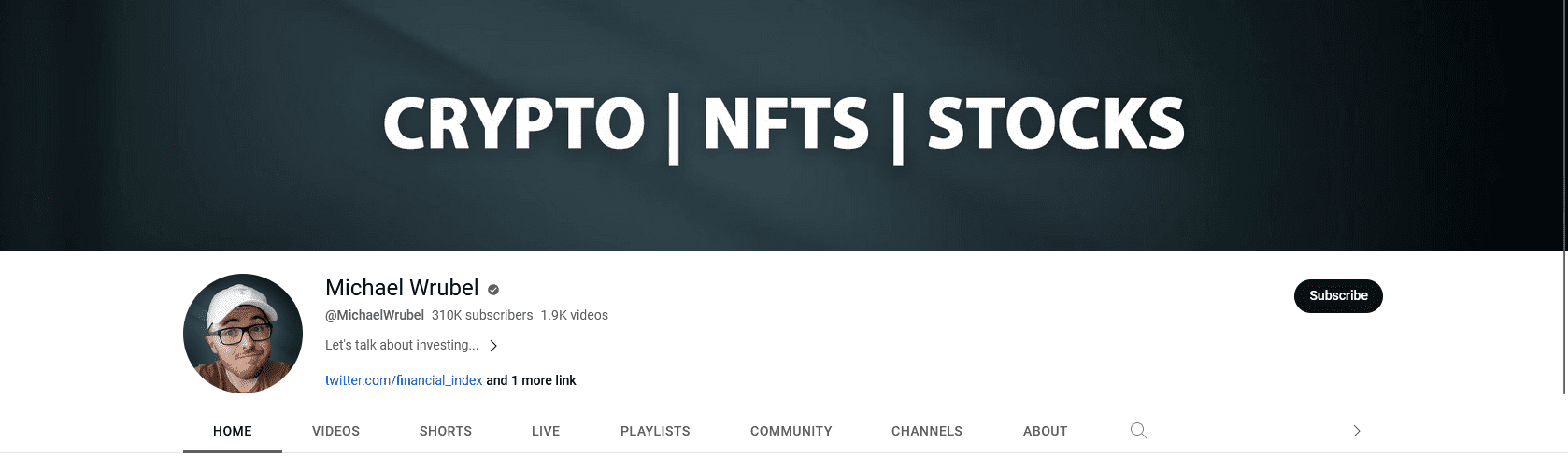Click the 1.9K videos count
This screenshot has height=457, width=1568.
pyautogui.click(x=575, y=315)
